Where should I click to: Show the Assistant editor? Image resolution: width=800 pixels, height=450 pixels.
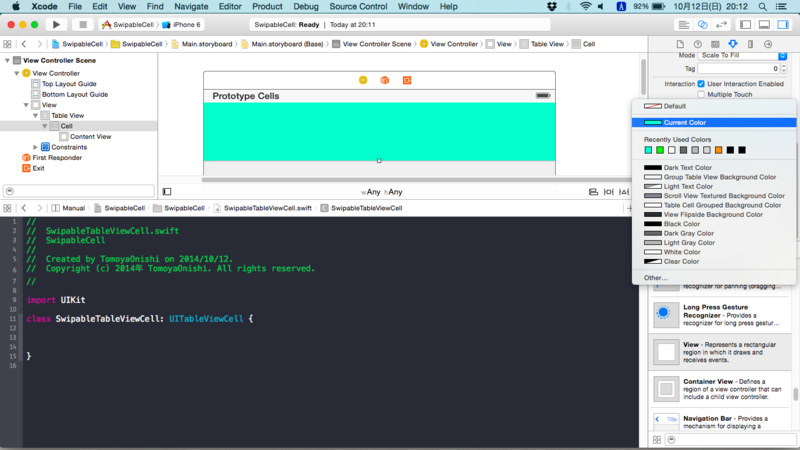[x=703, y=24]
